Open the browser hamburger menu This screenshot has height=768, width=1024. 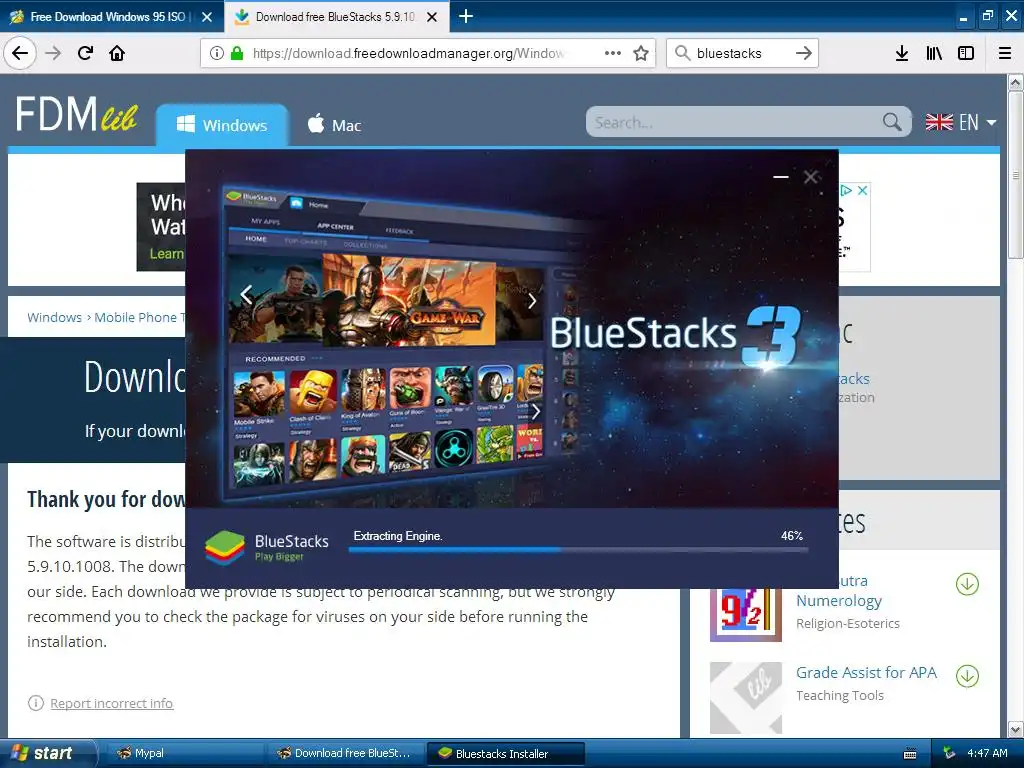[x=1005, y=53]
